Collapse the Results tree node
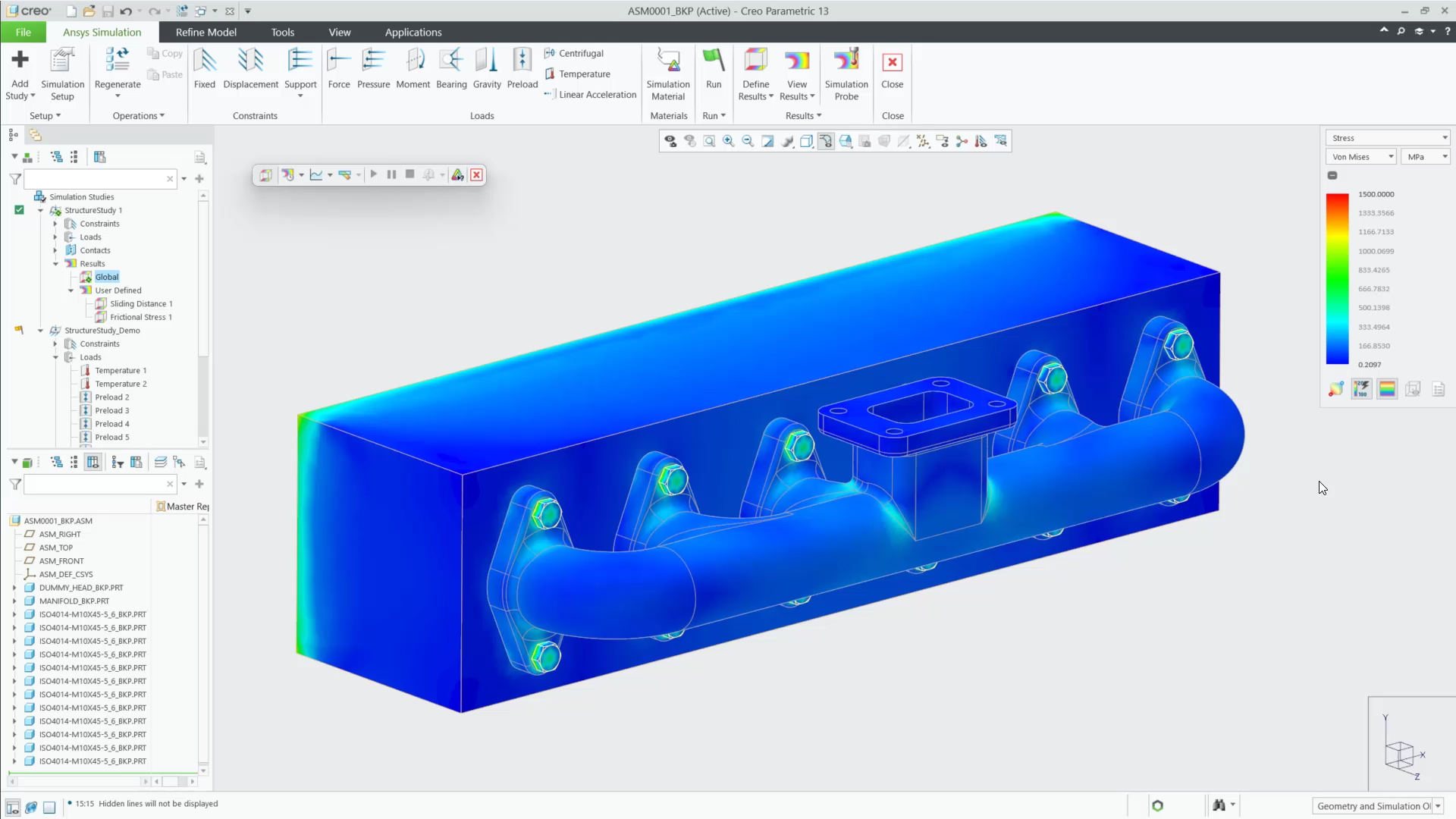1456x819 pixels. (x=55, y=264)
